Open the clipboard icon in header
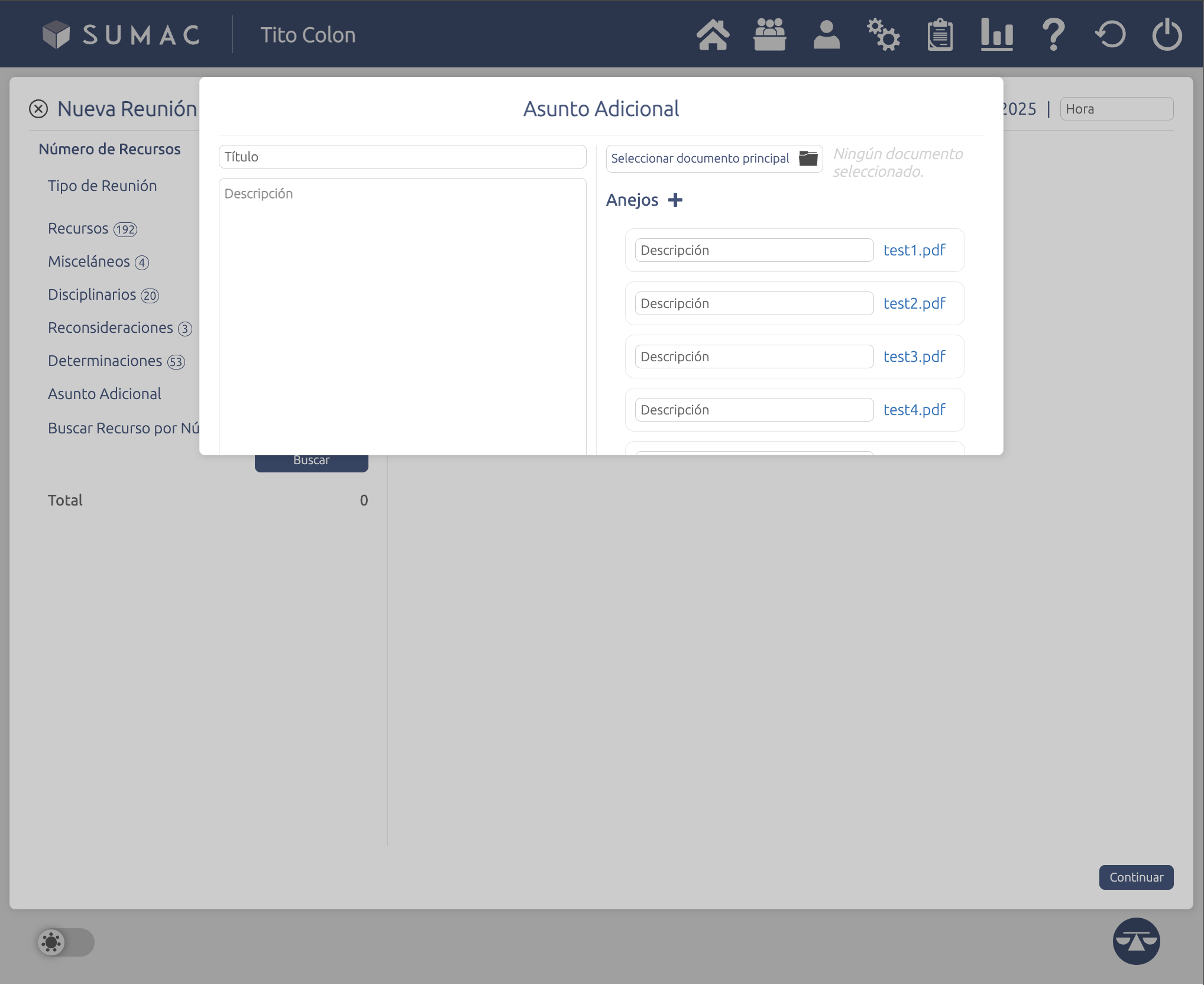The width and height of the screenshot is (1204, 985). 940,35
